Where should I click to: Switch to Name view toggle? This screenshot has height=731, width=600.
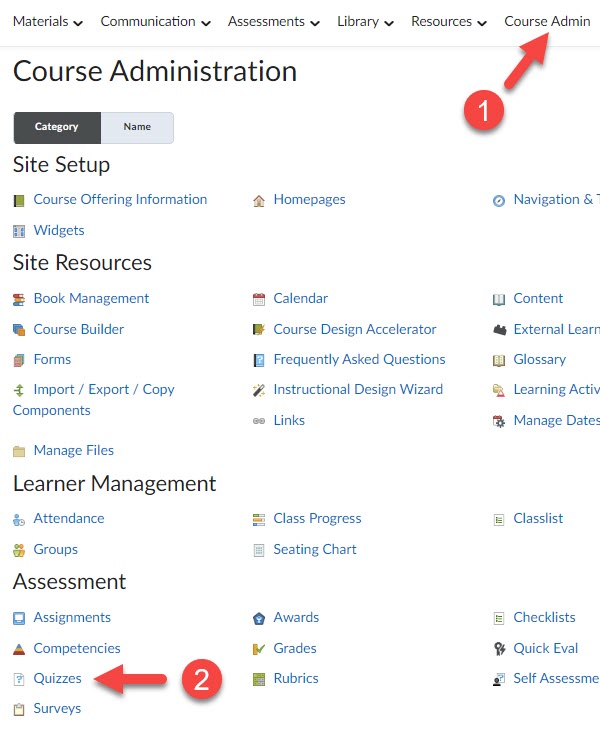click(x=137, y=127)
